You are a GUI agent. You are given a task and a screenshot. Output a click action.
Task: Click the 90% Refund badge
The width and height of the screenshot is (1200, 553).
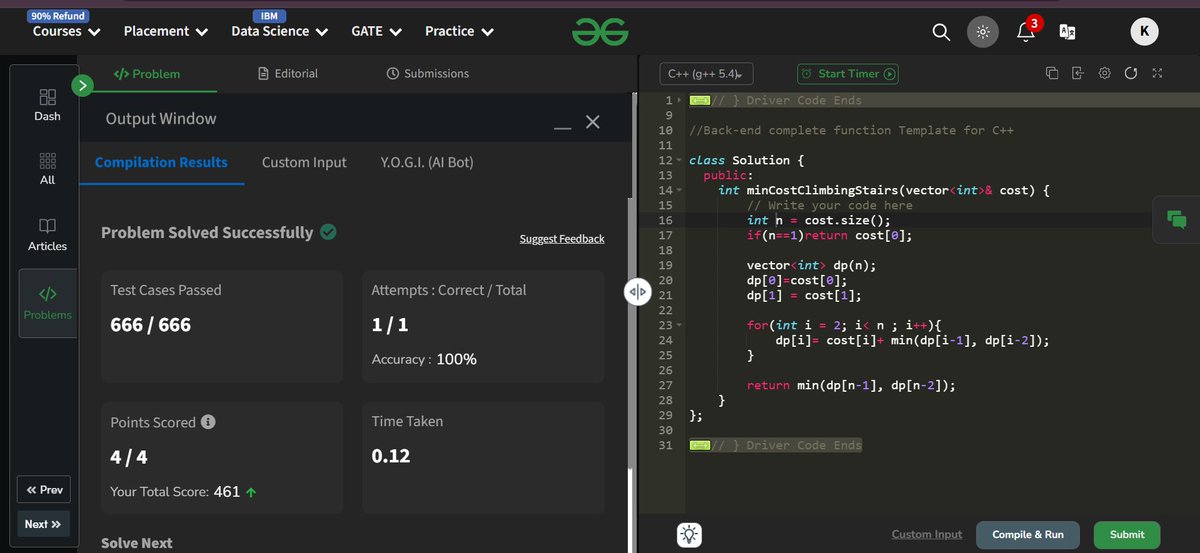tap(58, 16)
